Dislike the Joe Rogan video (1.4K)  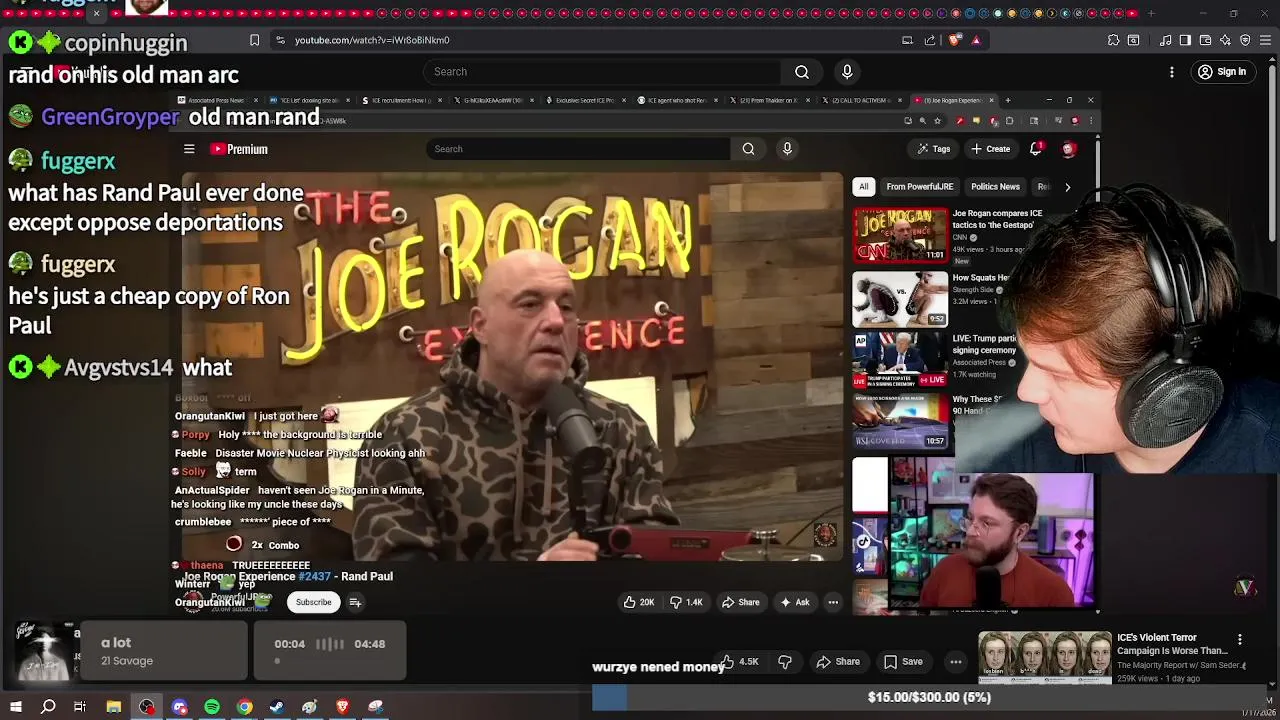coord(686,602)
